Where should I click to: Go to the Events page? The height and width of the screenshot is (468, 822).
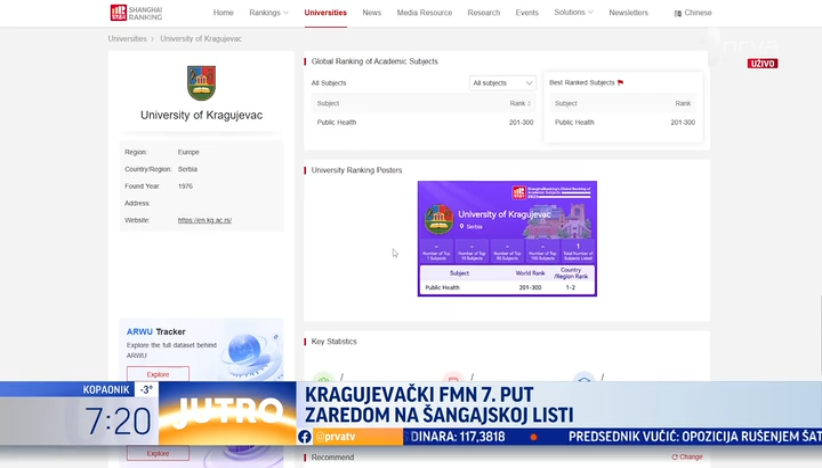pos(526,13)
